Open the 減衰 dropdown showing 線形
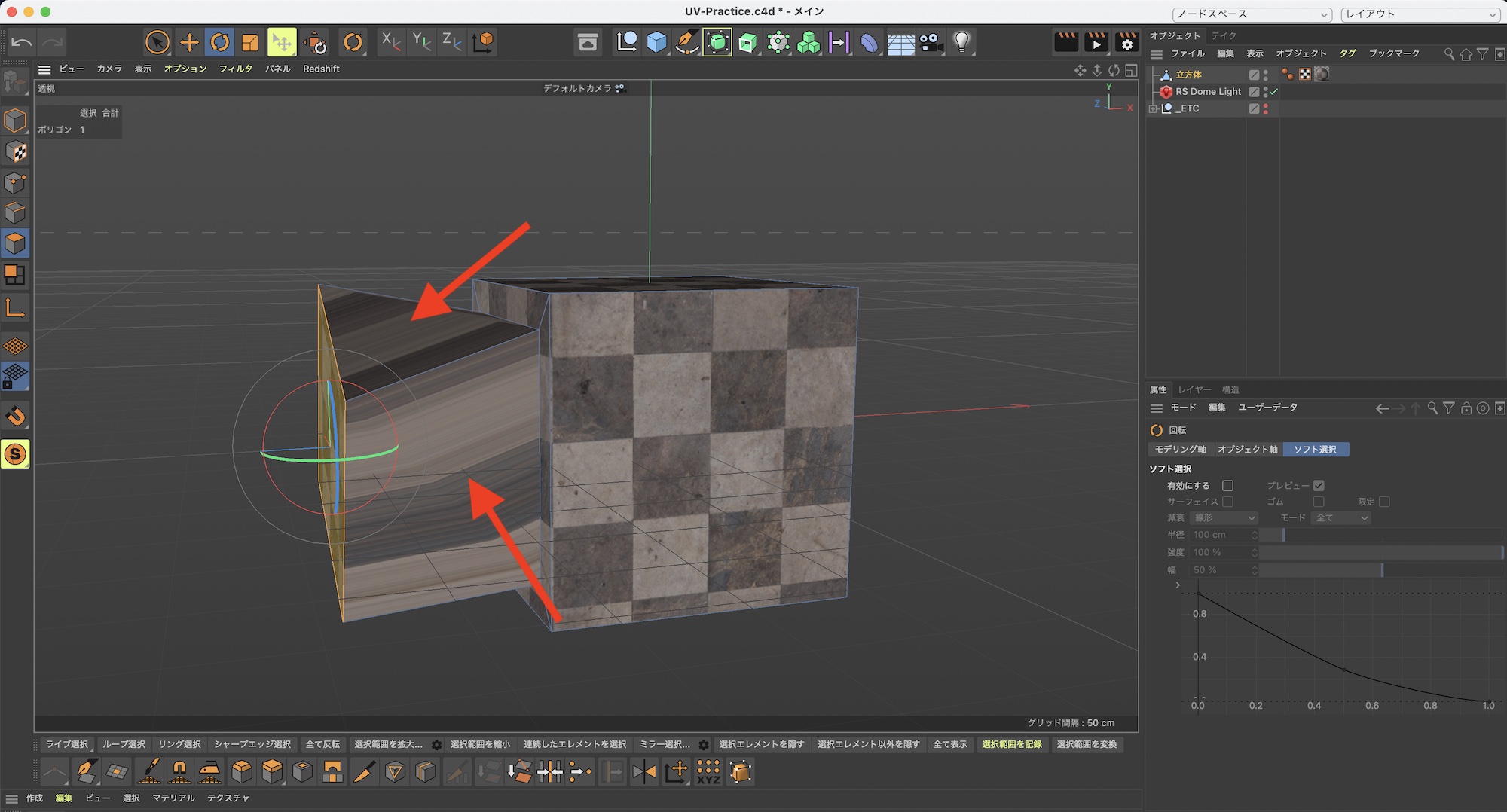 tap(1224, 518)
